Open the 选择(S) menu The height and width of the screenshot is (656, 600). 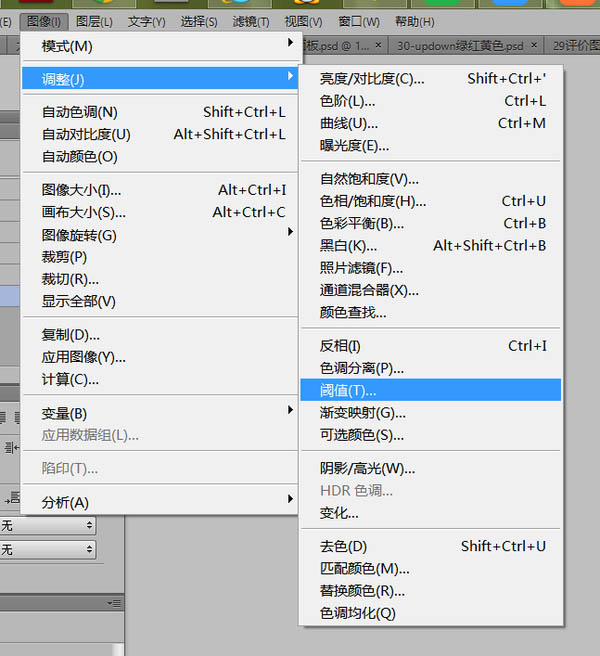199,21
